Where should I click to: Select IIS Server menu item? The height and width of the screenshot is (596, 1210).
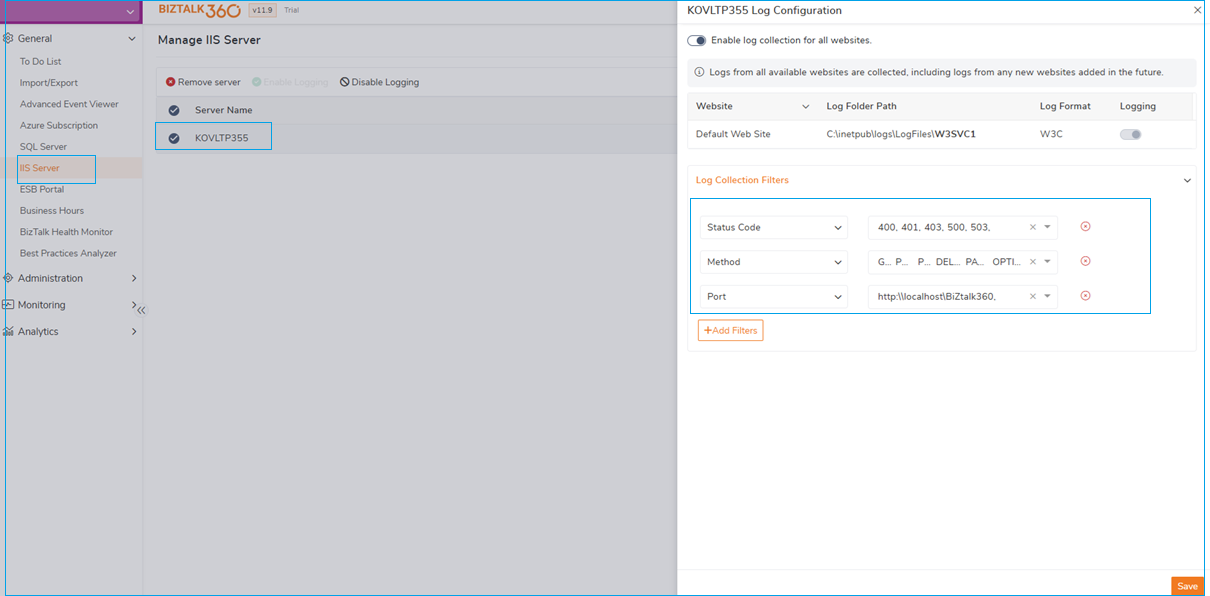(x=40, y=168)
